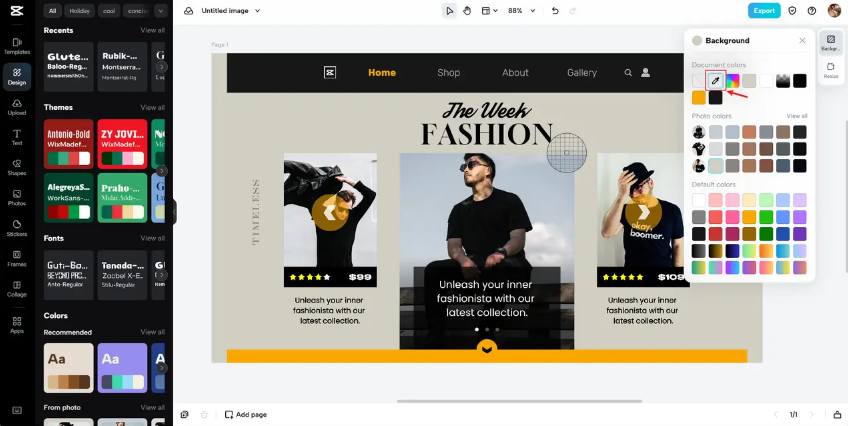The width and height of the screenshot is (848, 426).
Task: Select the Design sidebar tab
Action: (17, 77)
